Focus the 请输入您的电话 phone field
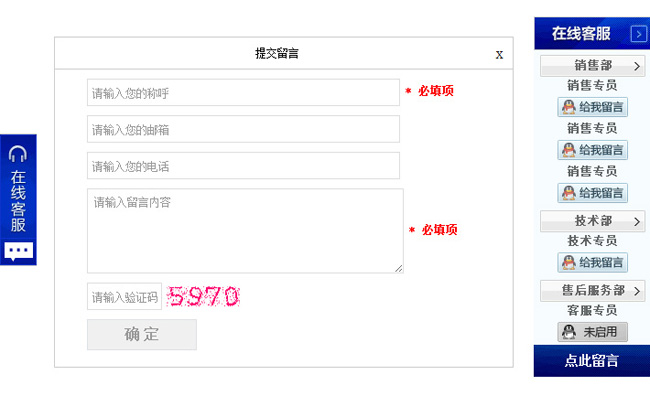 pos(243,166)
